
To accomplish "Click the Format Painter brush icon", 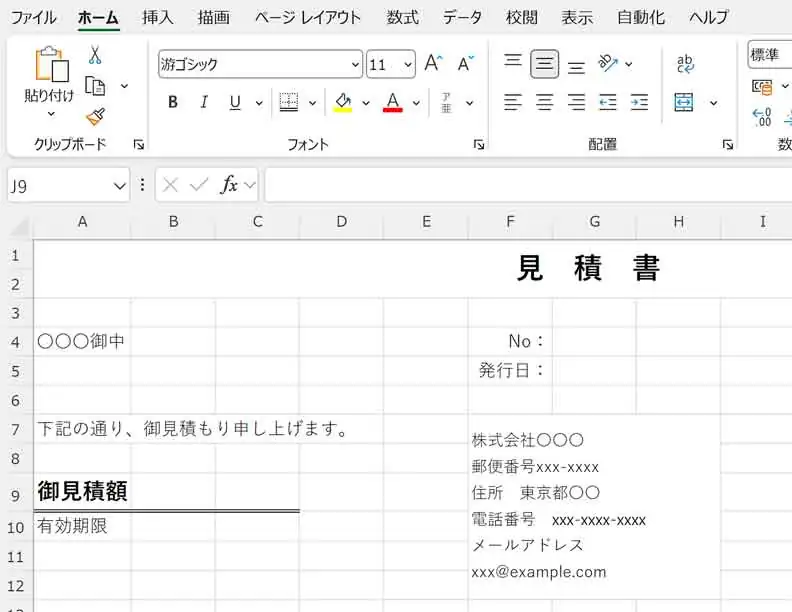I will (95, 117).
